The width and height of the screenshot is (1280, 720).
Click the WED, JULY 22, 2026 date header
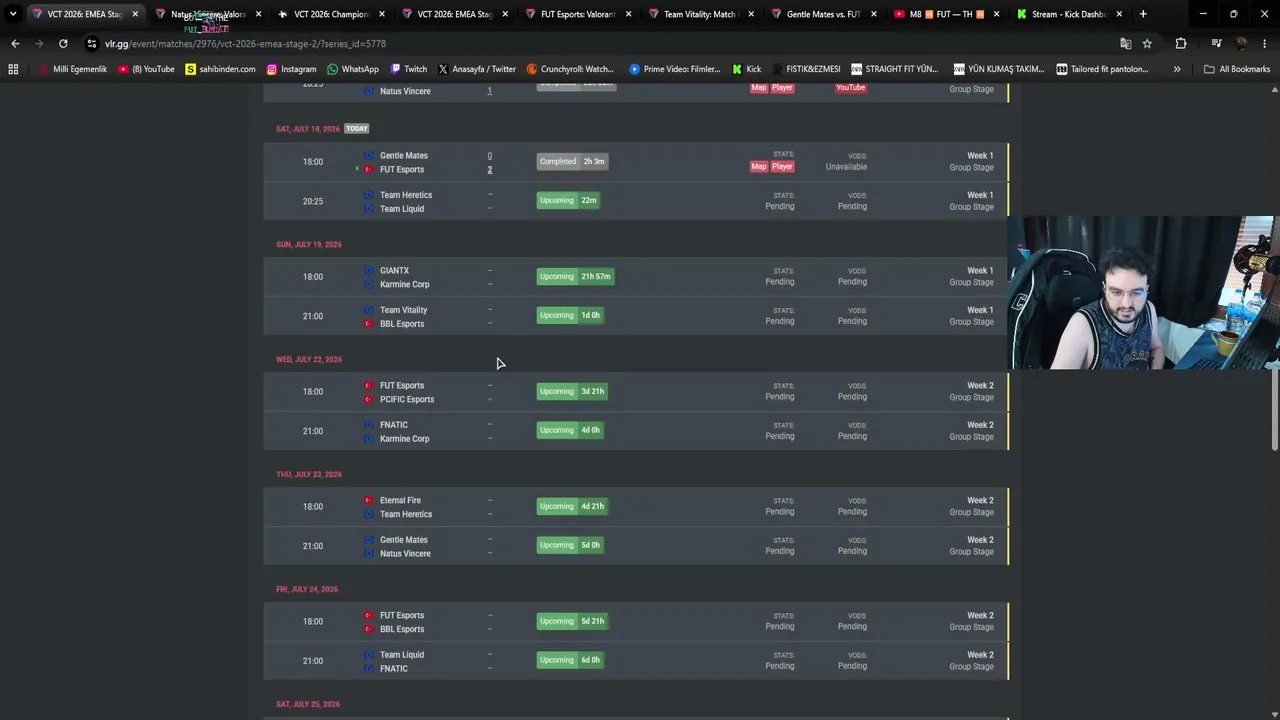point(309,359)
